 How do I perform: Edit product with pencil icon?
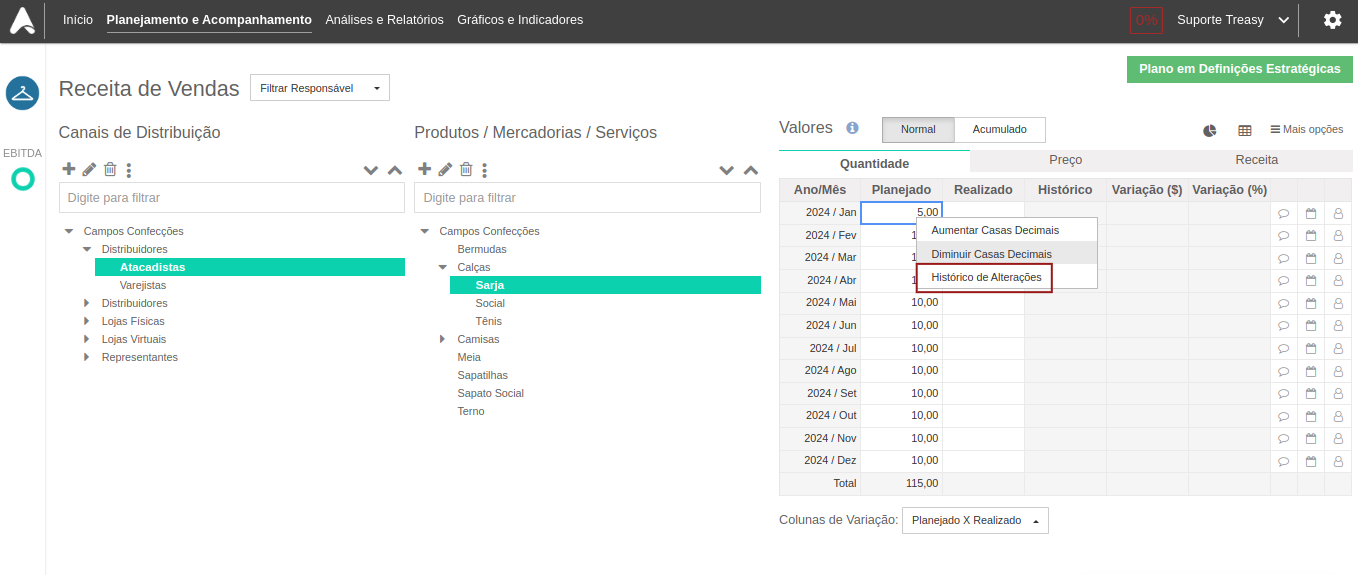pyautogui.click(x=445, y=170)
